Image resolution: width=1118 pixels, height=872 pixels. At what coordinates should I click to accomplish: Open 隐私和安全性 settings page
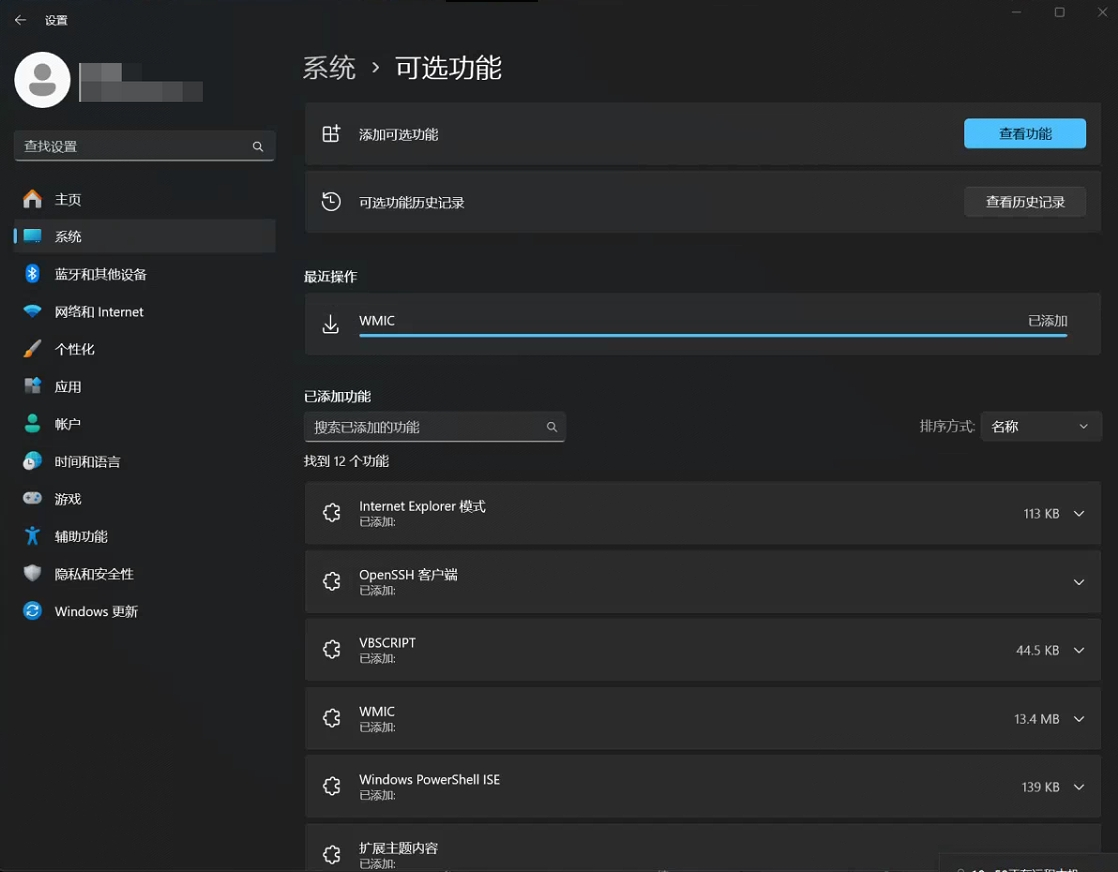point(145,573)
